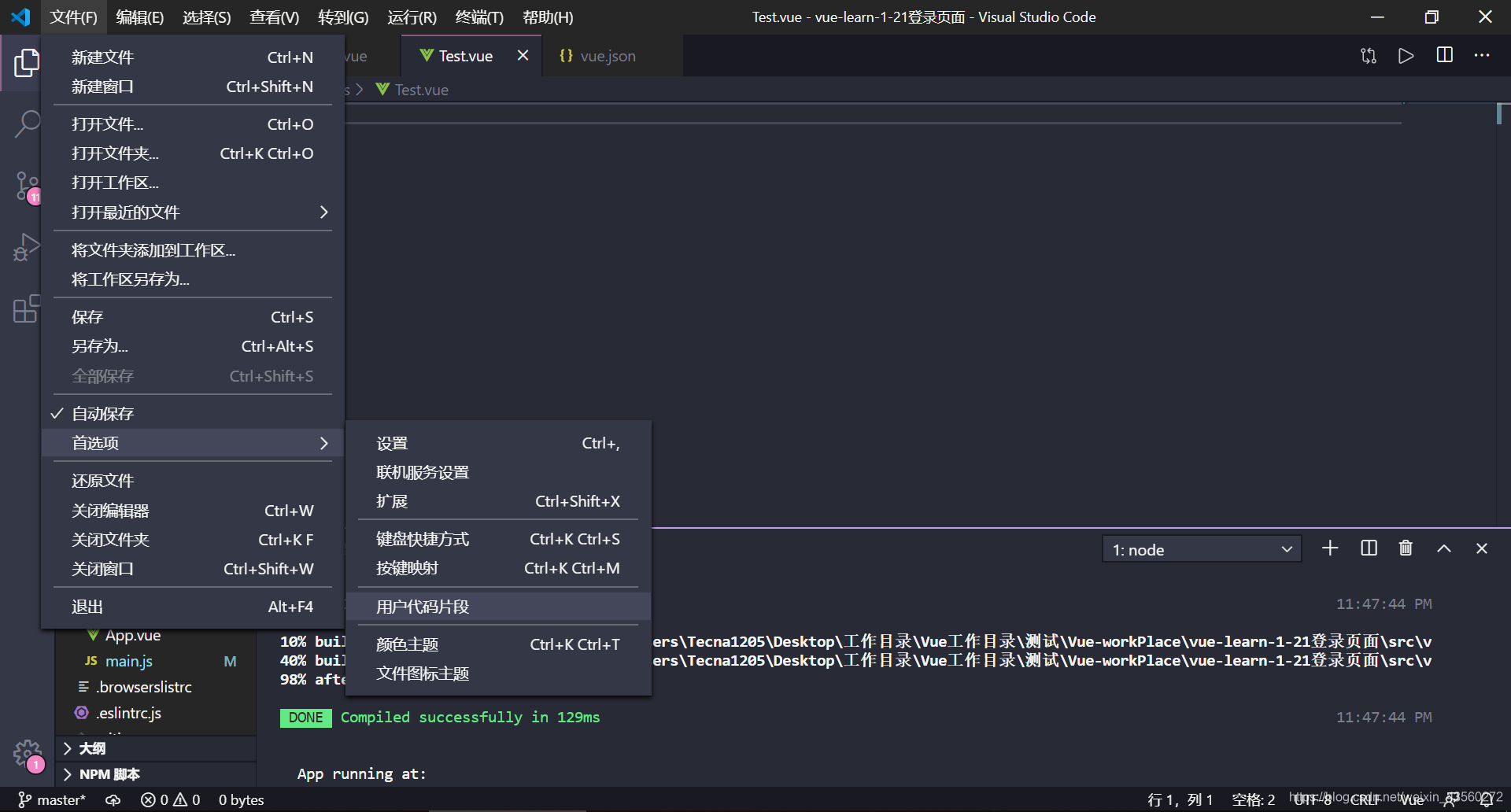This screenshot has height=812, width=1511.
Task: Click the Open Changes compare icon
Action: (x=1369, y=56)
